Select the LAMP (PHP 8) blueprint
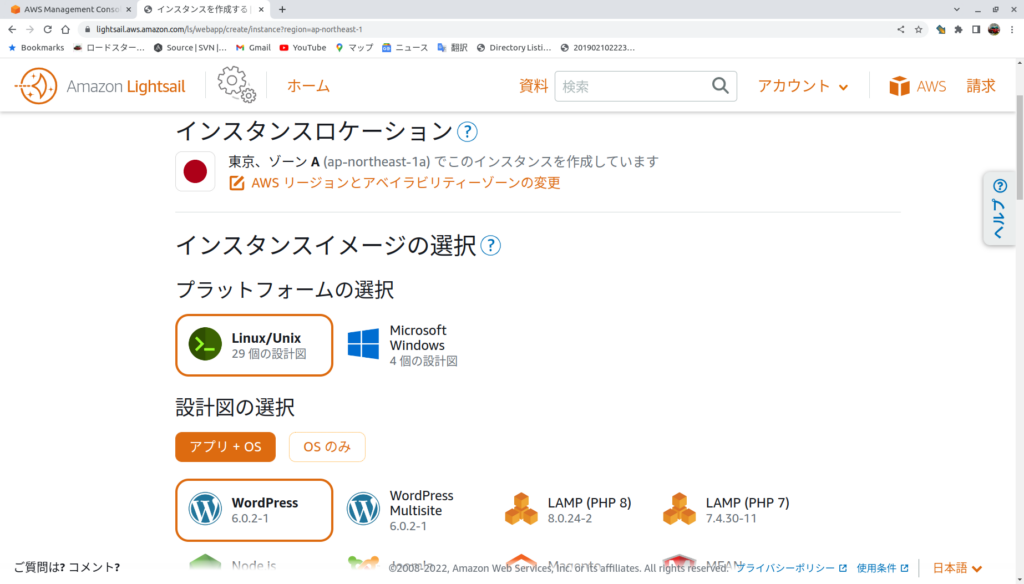 click(x=568, y=510)
